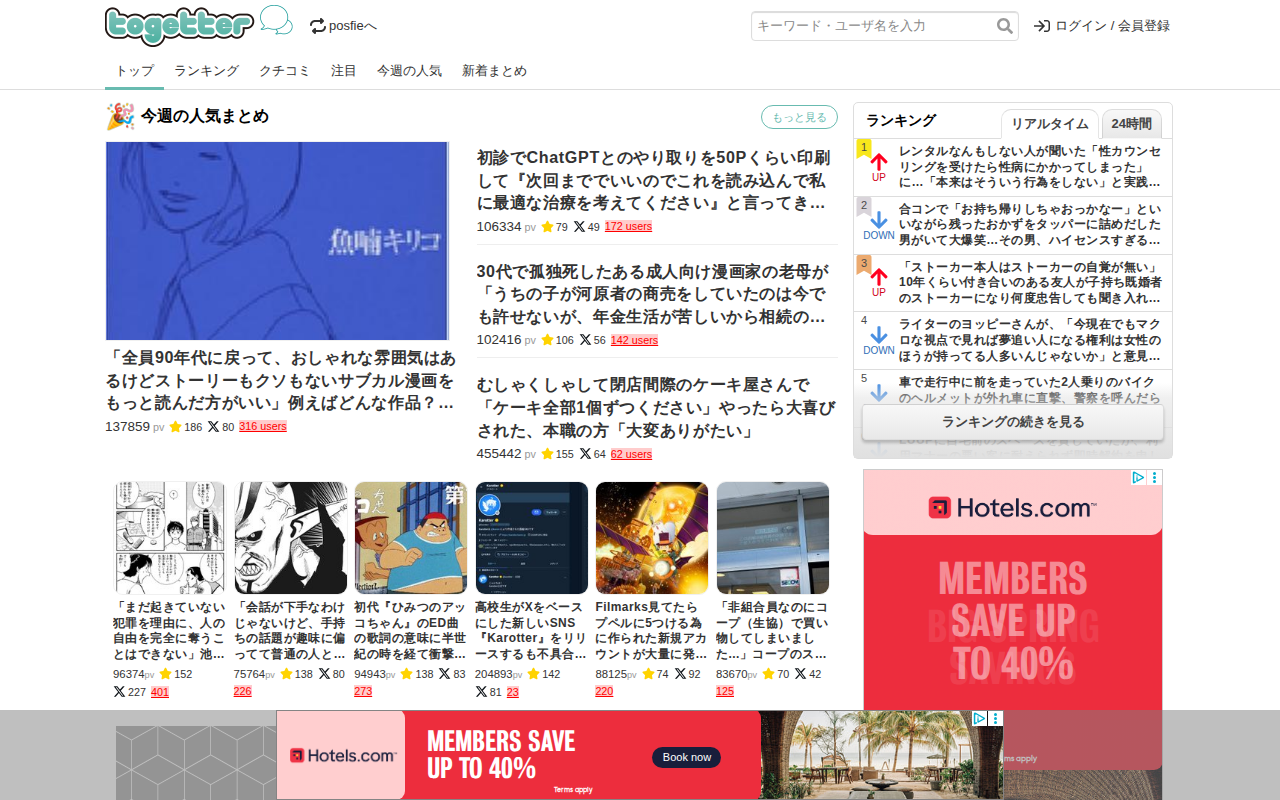Click the star icon beside 74

click(x=647, y=674)
